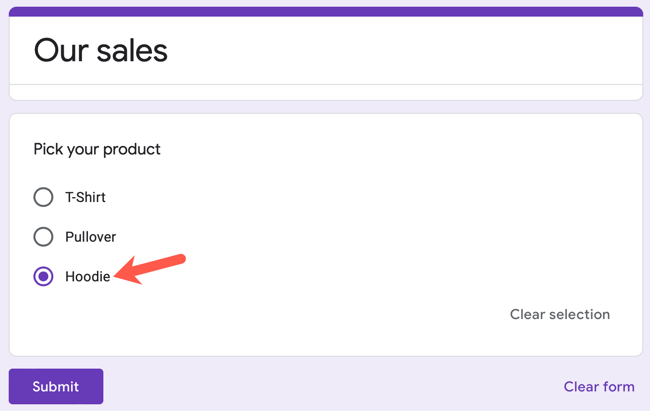Click the purple accent bar above the title

pos(325,11)
